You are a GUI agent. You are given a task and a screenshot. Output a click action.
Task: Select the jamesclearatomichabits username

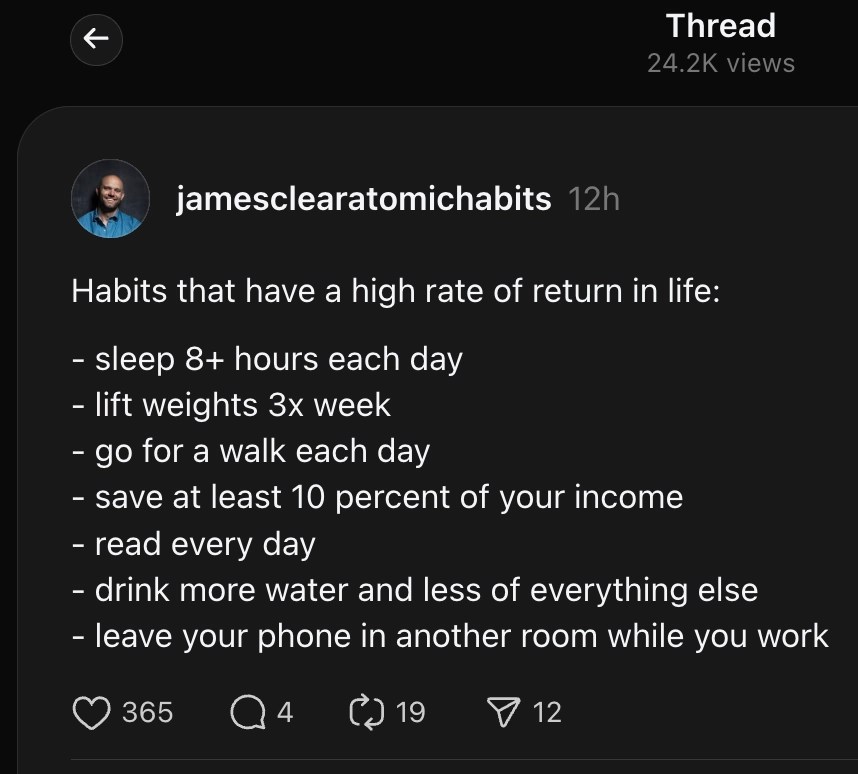tap(361, 199)
